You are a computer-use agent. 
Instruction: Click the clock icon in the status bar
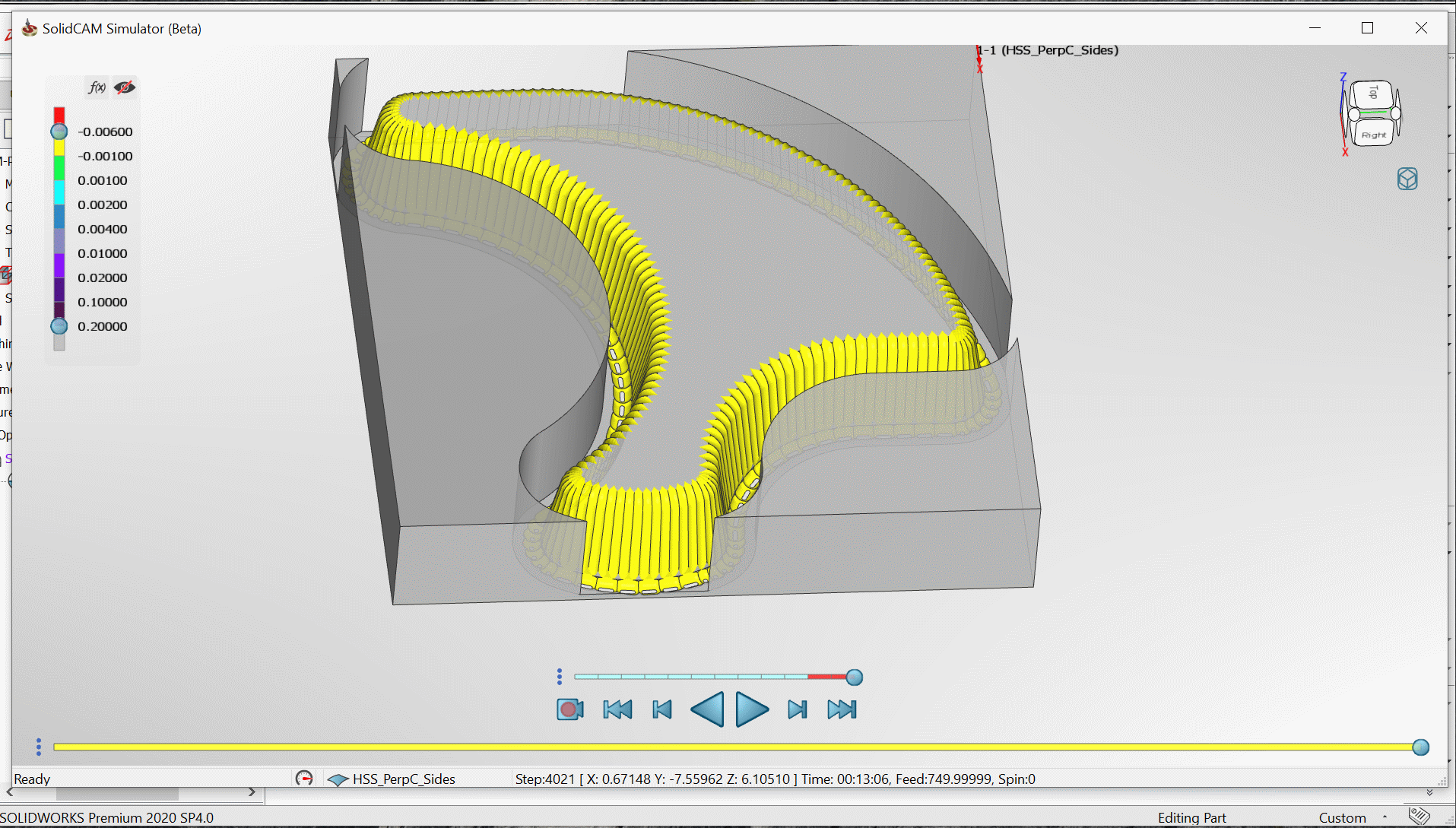pyautogui.click(x=304, y=778)
